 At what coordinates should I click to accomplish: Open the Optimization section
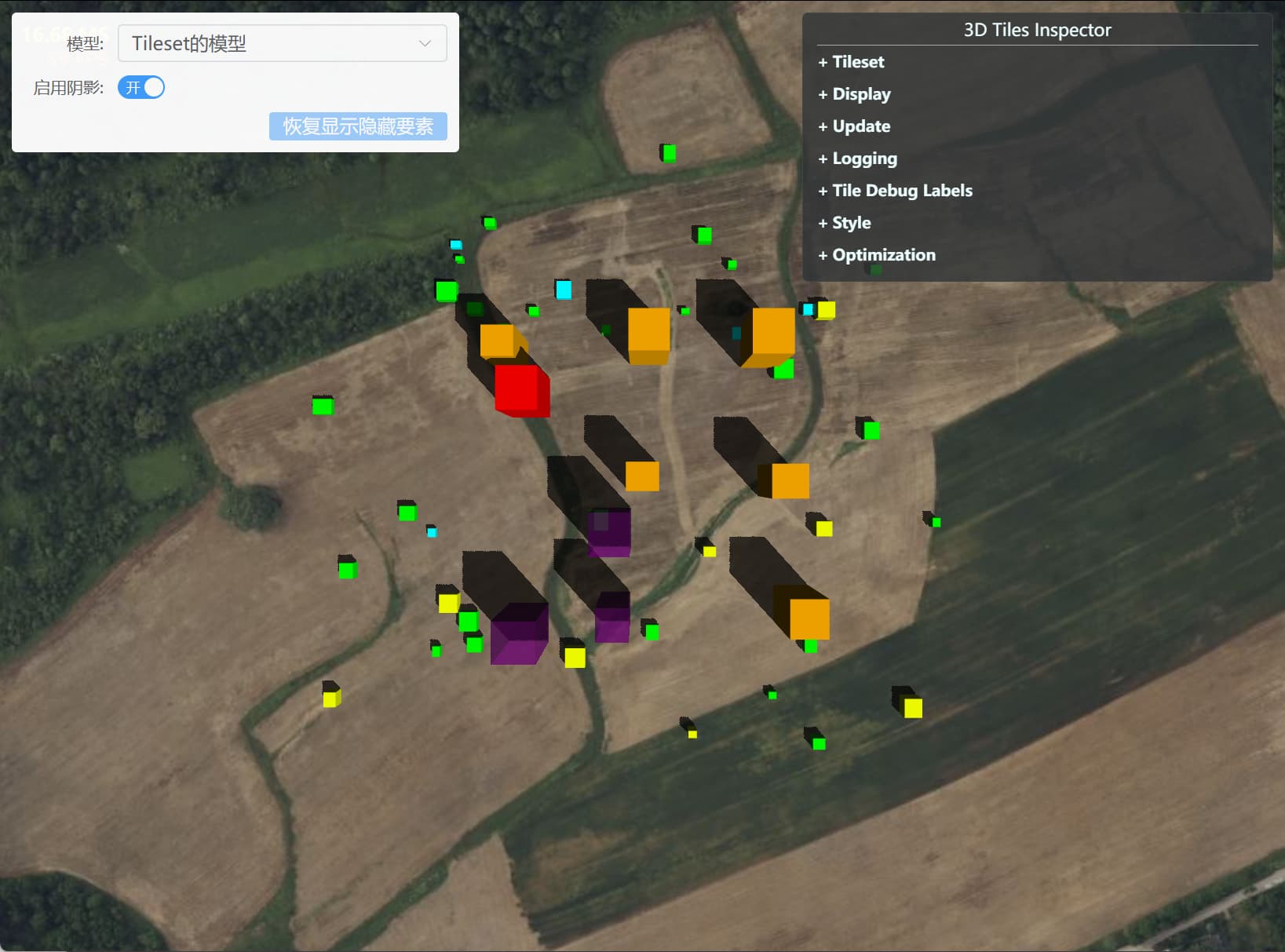[x=877, y=255]
